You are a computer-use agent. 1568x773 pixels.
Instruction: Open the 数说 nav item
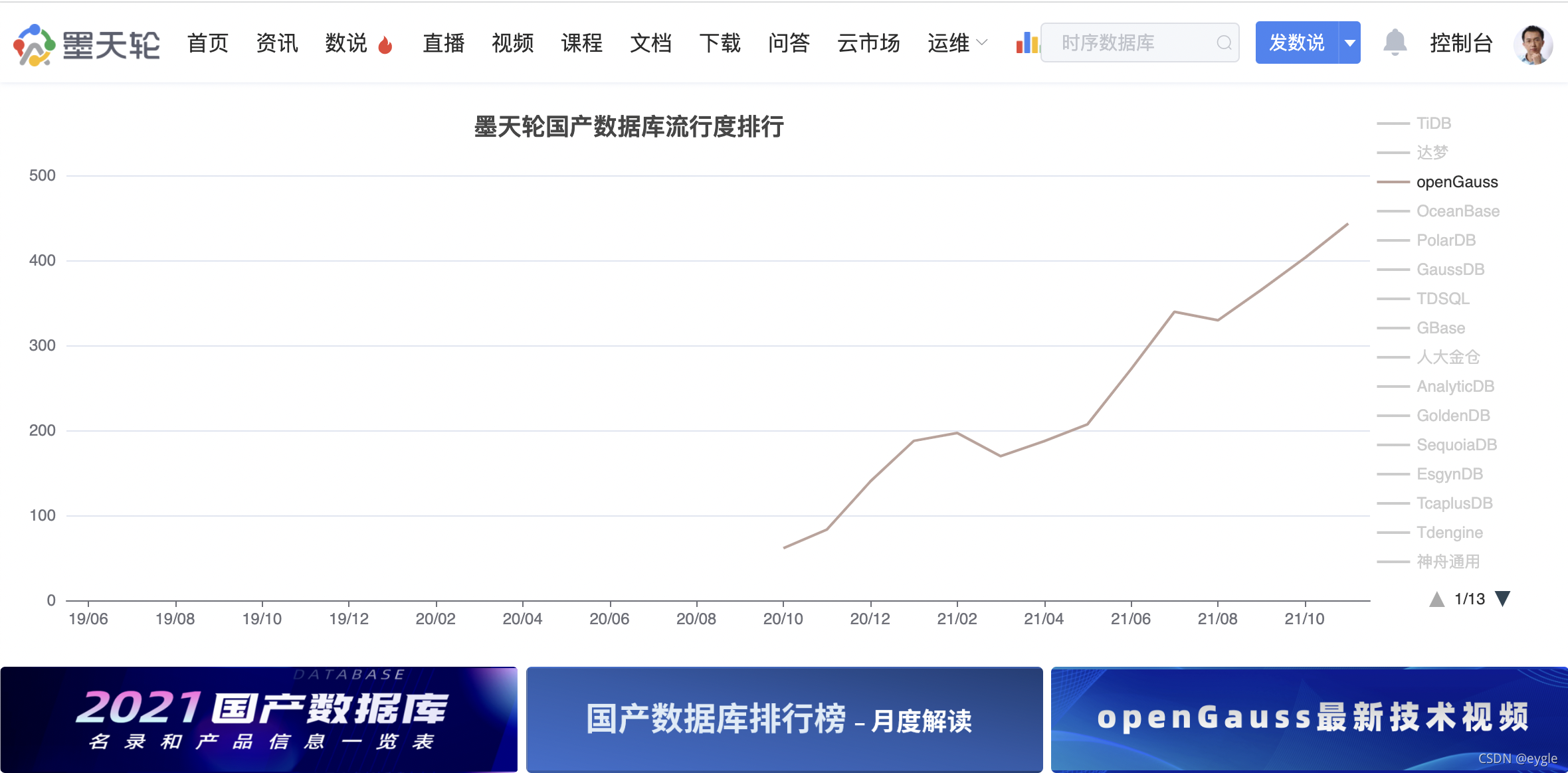(346, 43)
